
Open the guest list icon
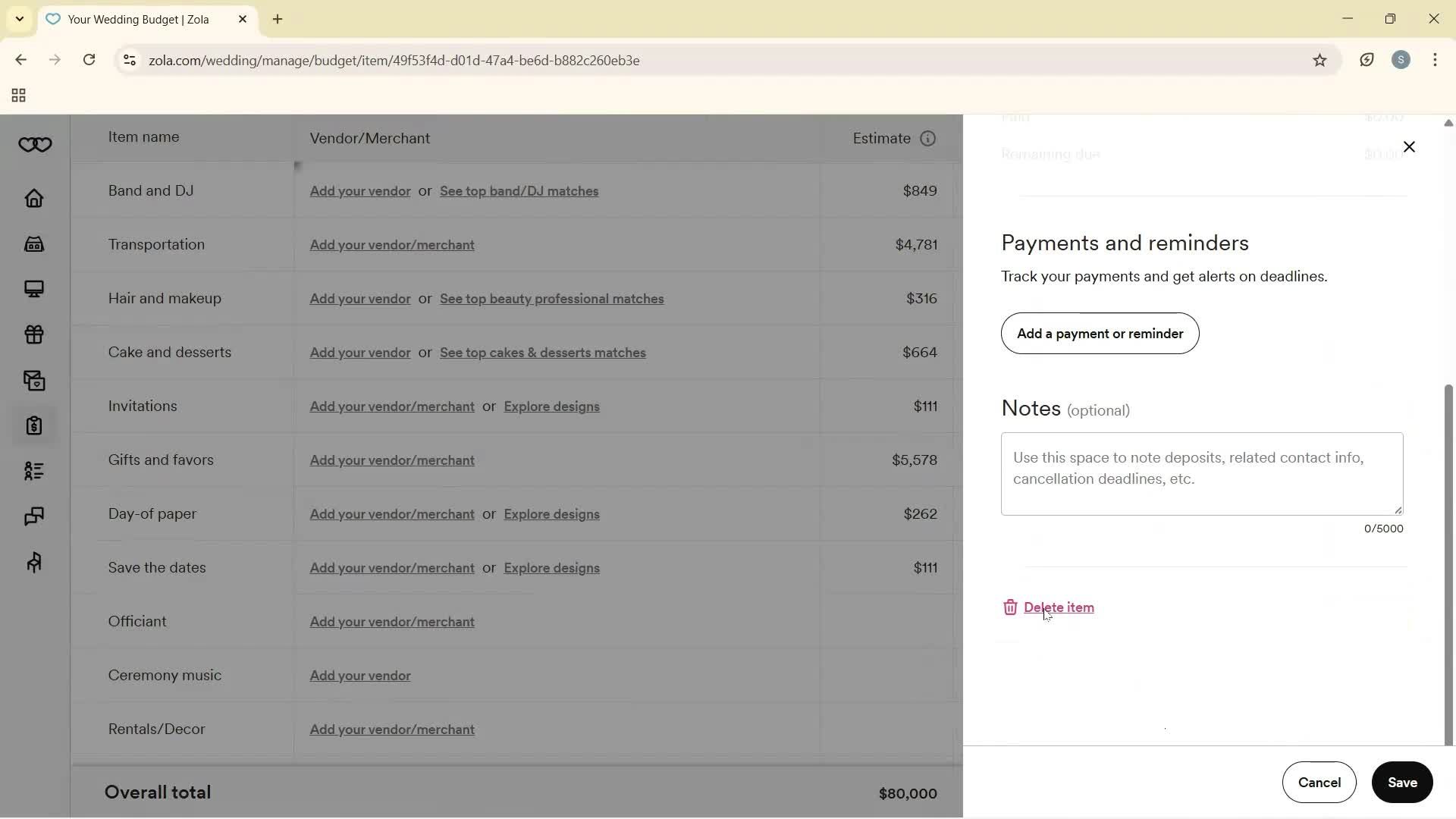(34, 471)
